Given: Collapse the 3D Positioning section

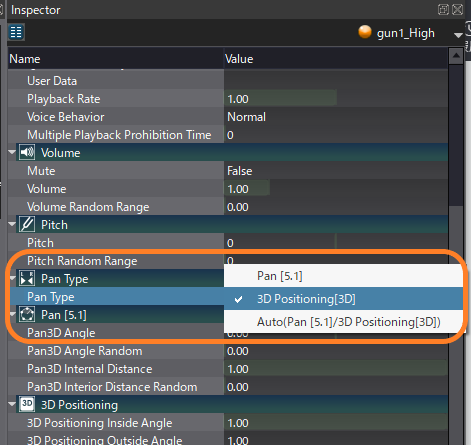Looking at the screenshot, I should pos(12,404).
